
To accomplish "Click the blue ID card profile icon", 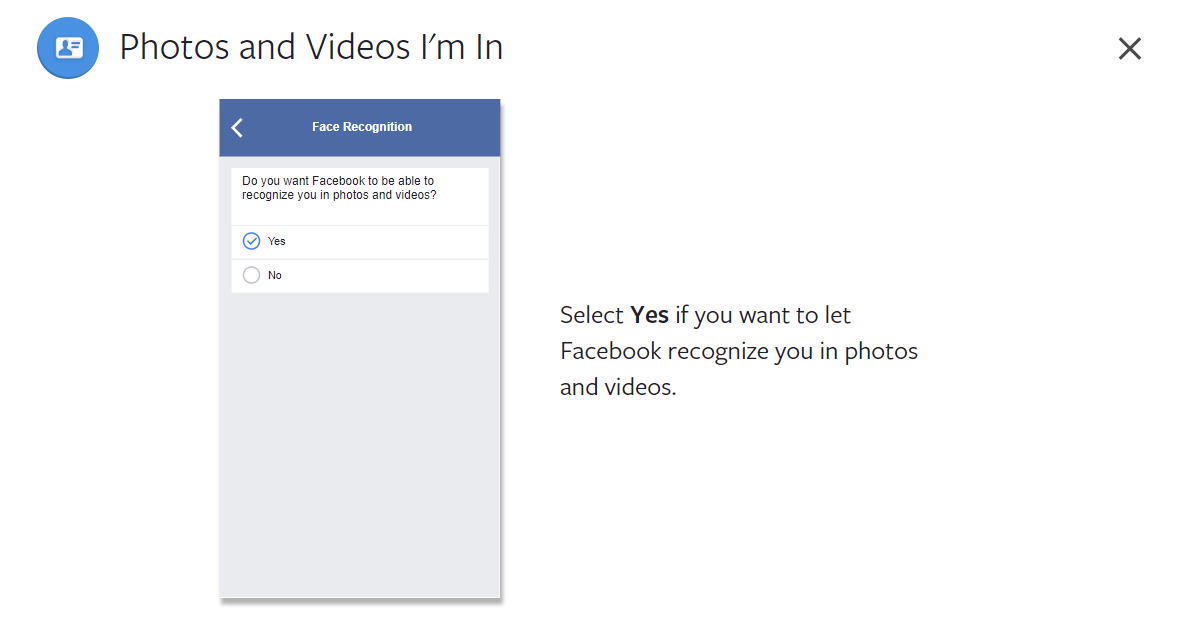I will (x=68, y=48).
